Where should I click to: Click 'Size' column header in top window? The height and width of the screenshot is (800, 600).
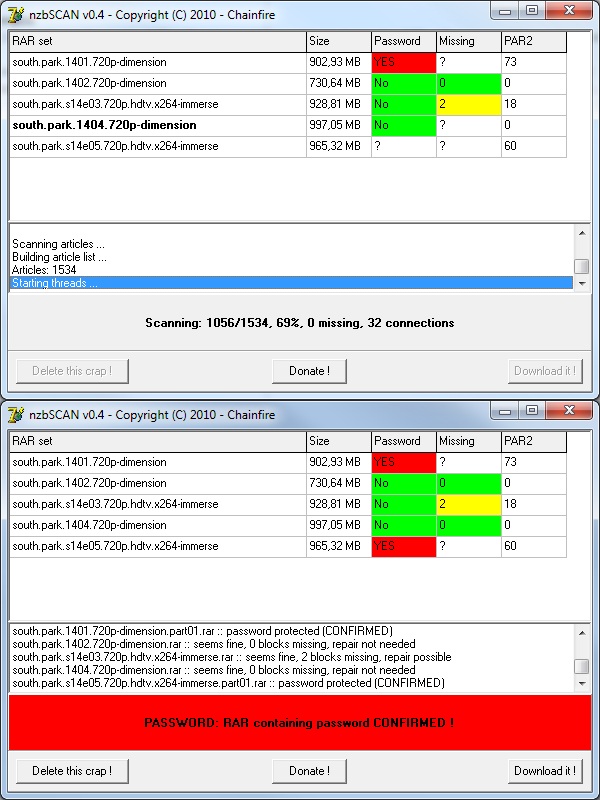[x=339, y=41]
